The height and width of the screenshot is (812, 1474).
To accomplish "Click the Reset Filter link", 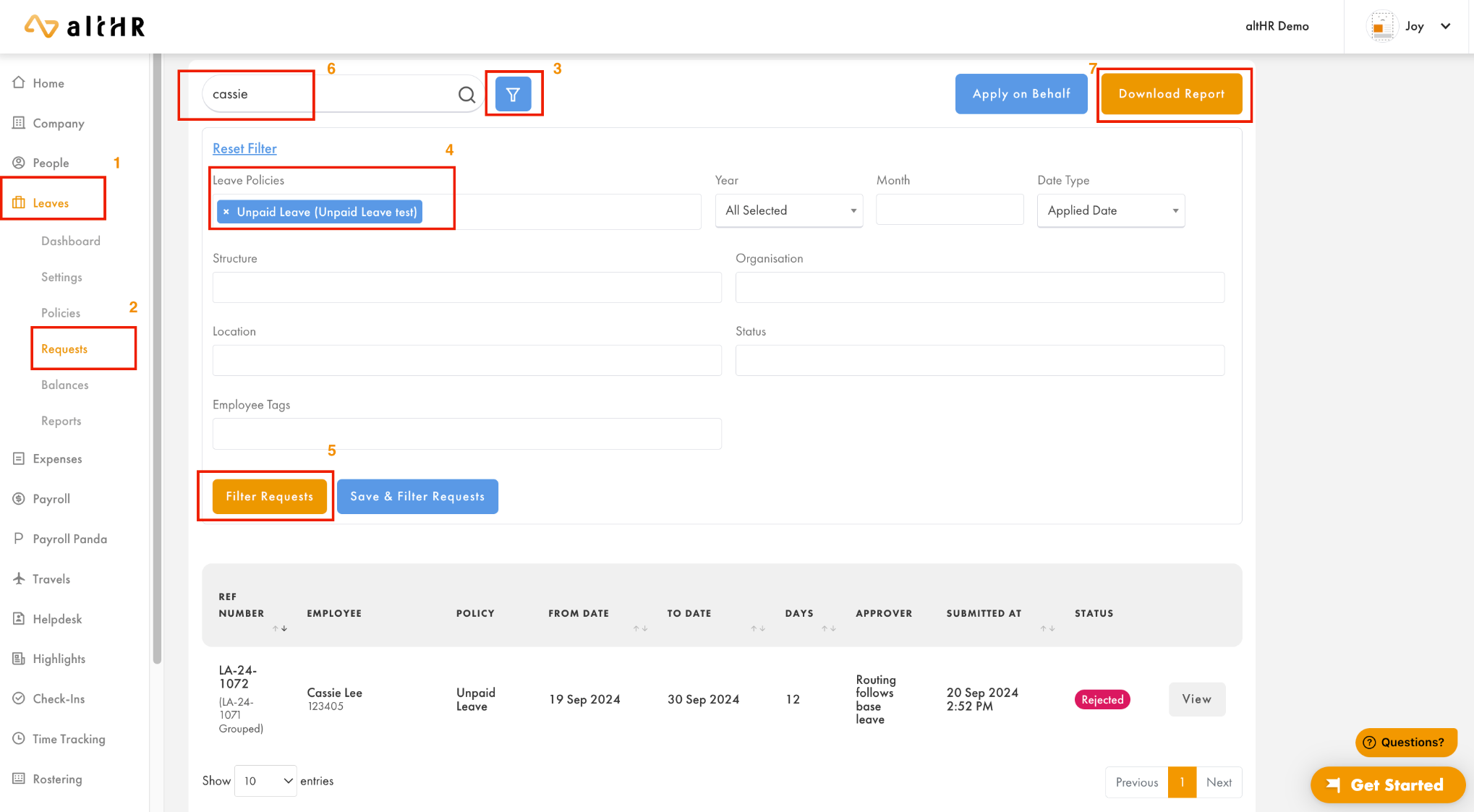I will coord(244,148).
